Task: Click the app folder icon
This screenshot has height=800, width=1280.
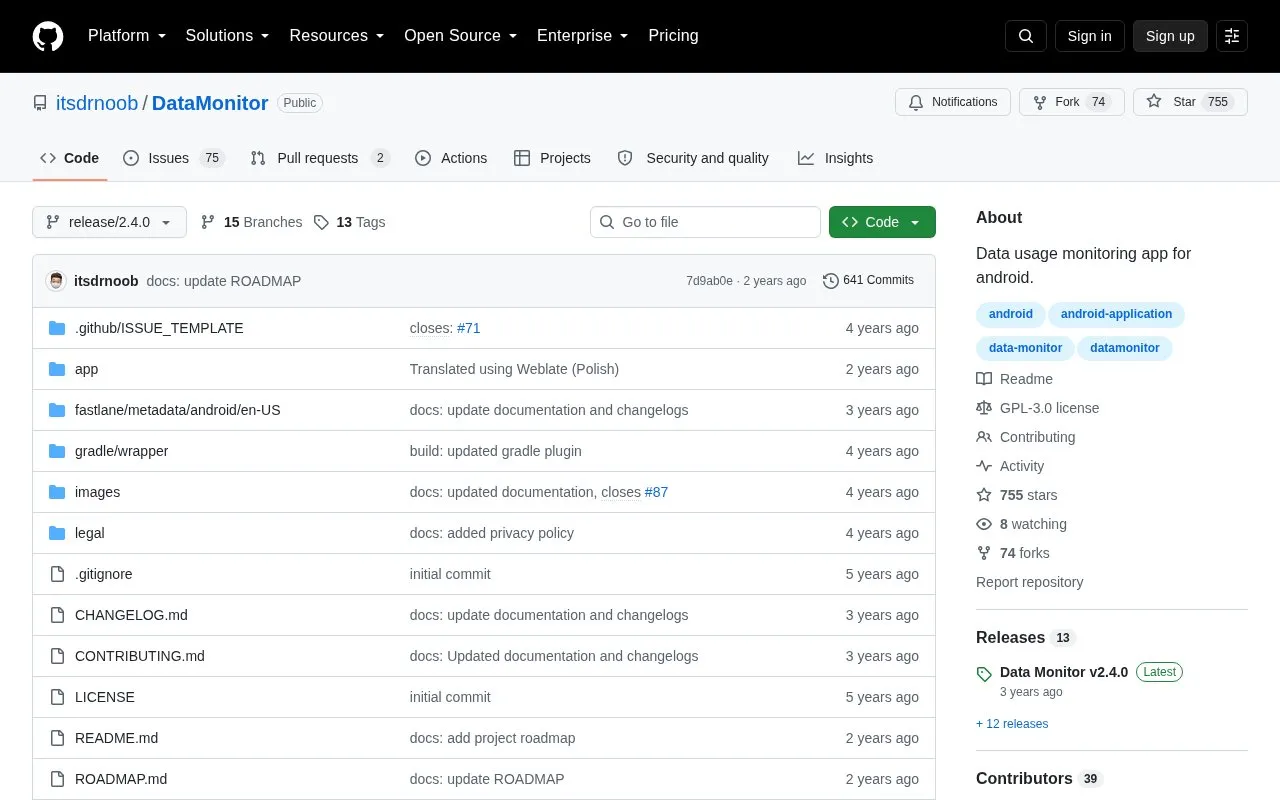Action: click(x=57, y=369)
